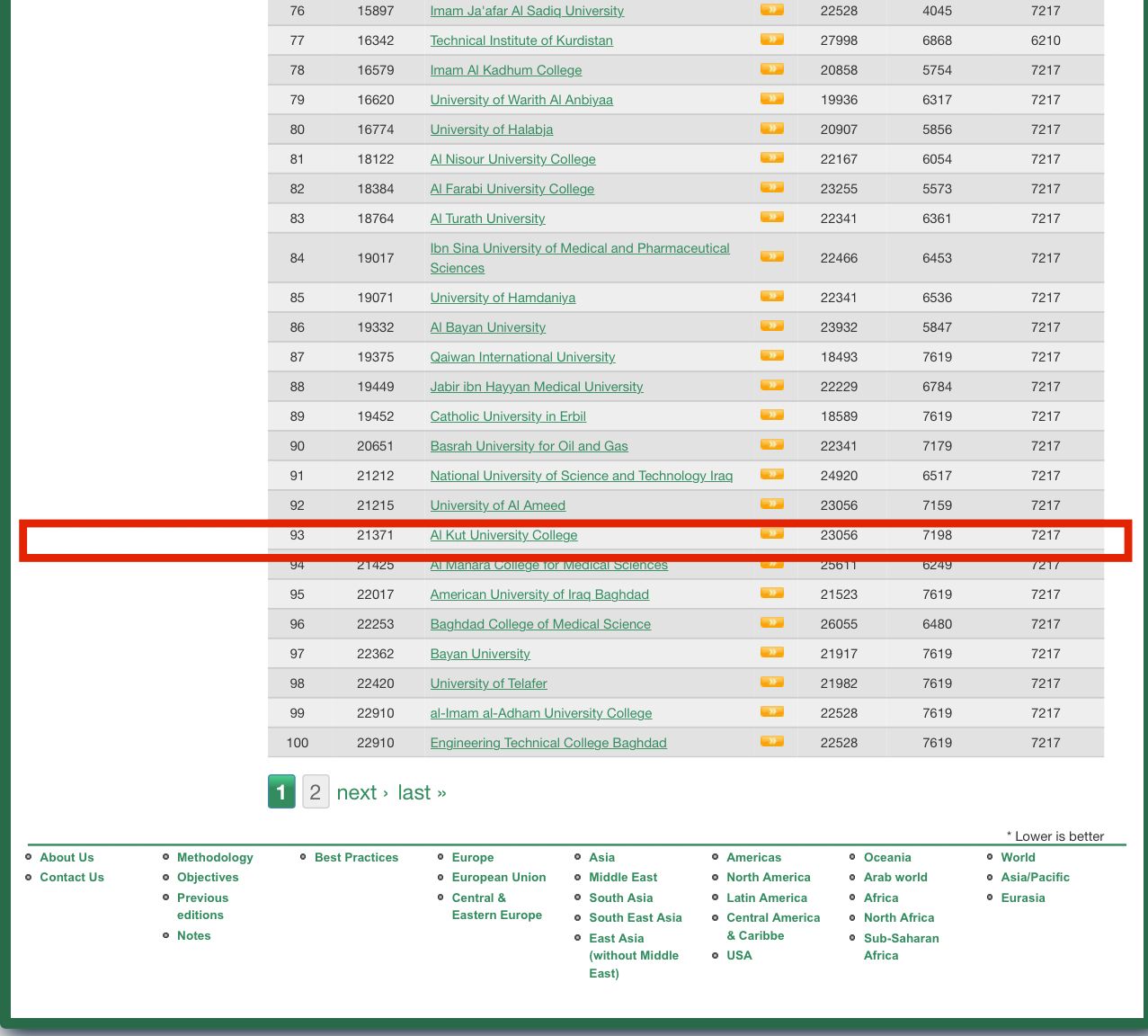Open details arrow for al-Imam al-Adham University College
This screenshot has width=1148, height=1036.
(771, 712)
